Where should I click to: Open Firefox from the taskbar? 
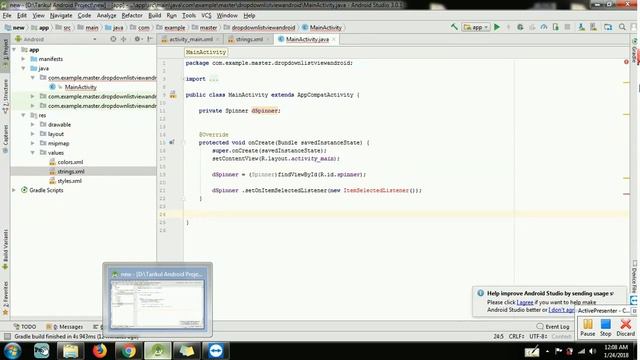tap(99, 351)
